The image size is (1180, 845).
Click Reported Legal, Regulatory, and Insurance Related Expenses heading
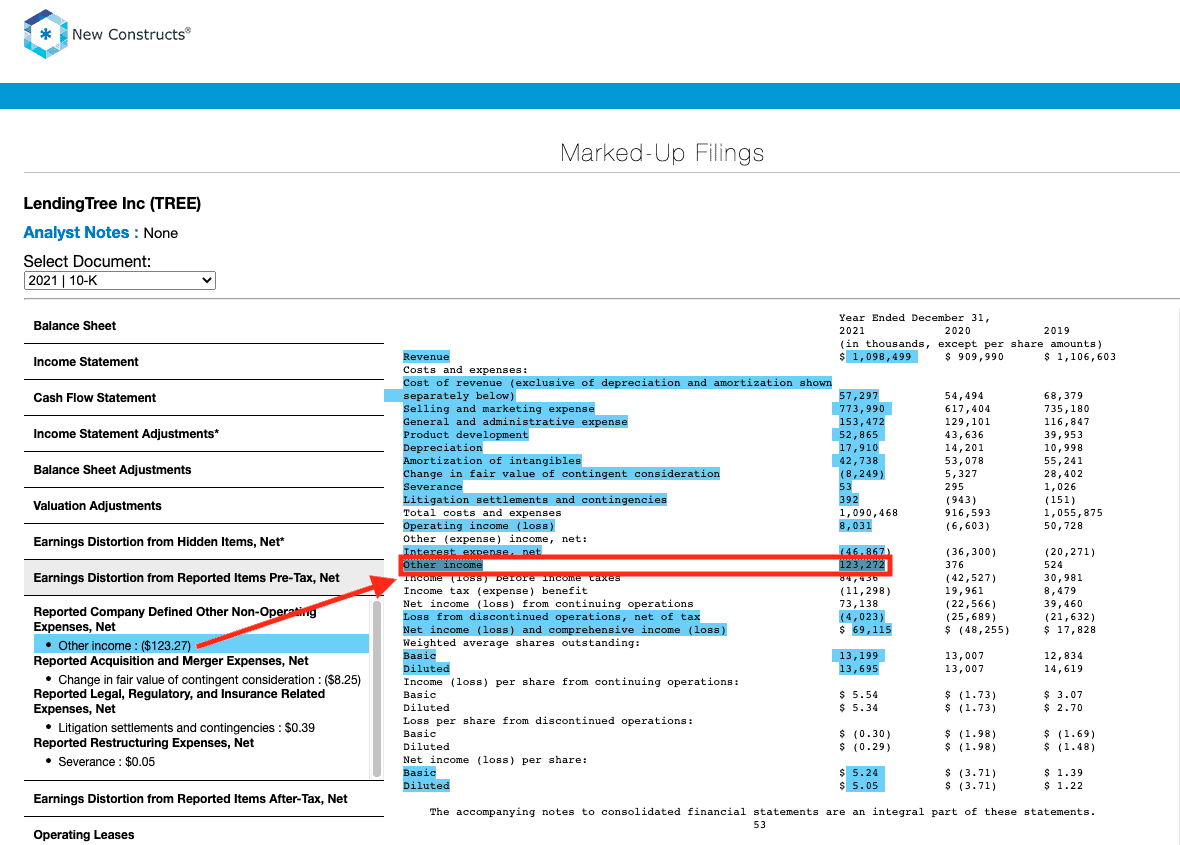179,701
